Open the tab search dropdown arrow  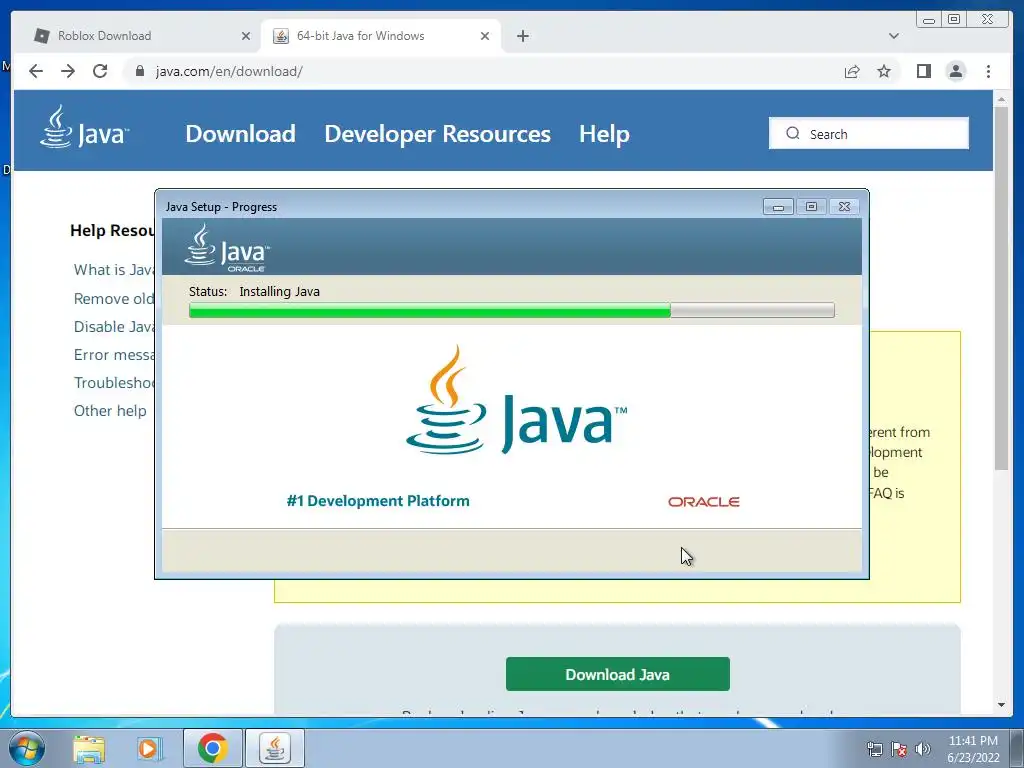click(893, 36)
